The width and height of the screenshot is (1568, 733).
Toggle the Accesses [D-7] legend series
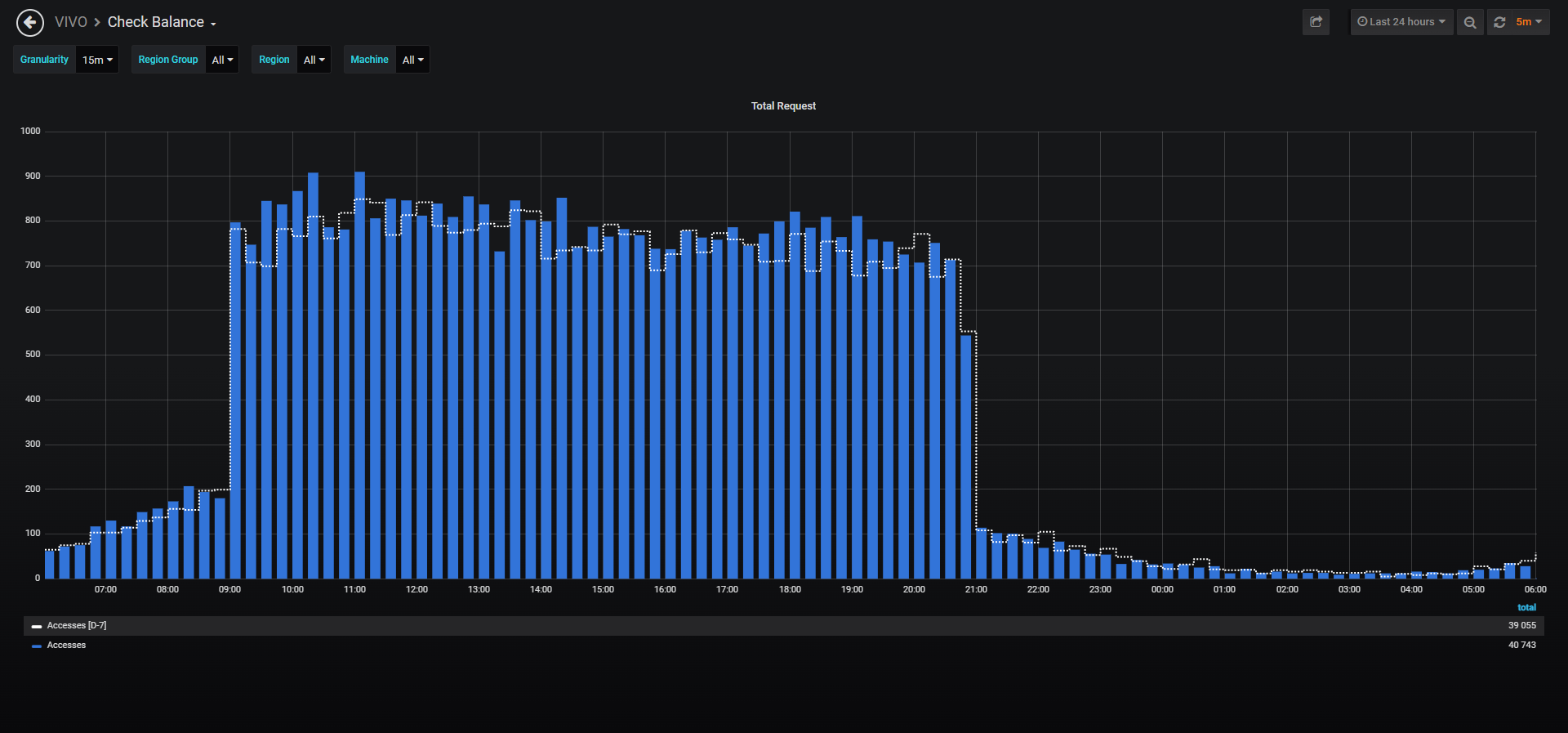[77, 626]
